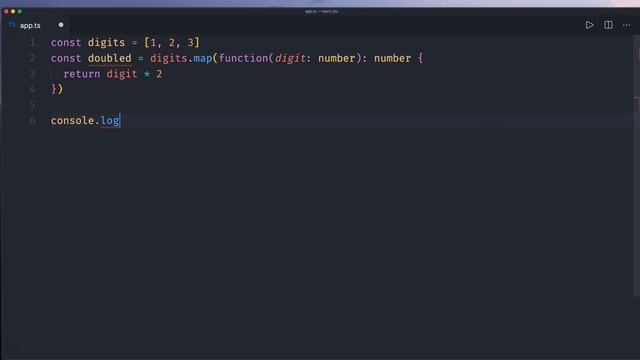640x360 pixels.
Task: Click the 'function' keyword on line 2
Action: (243, 58)
